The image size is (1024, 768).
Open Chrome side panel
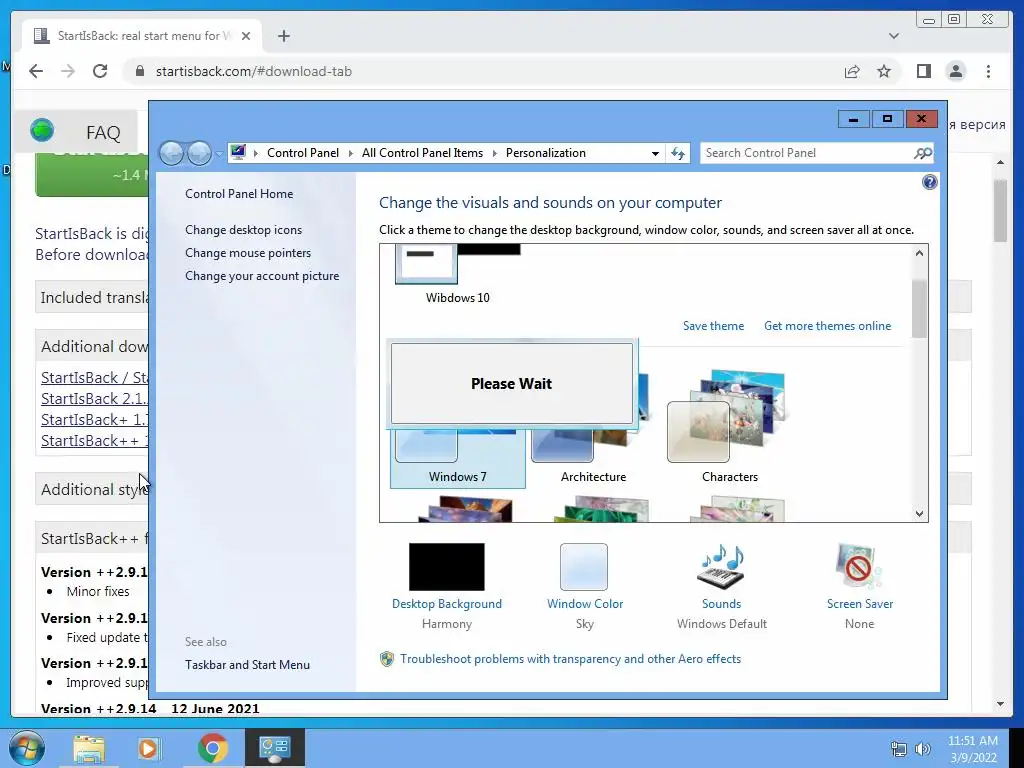coord(923,71)
